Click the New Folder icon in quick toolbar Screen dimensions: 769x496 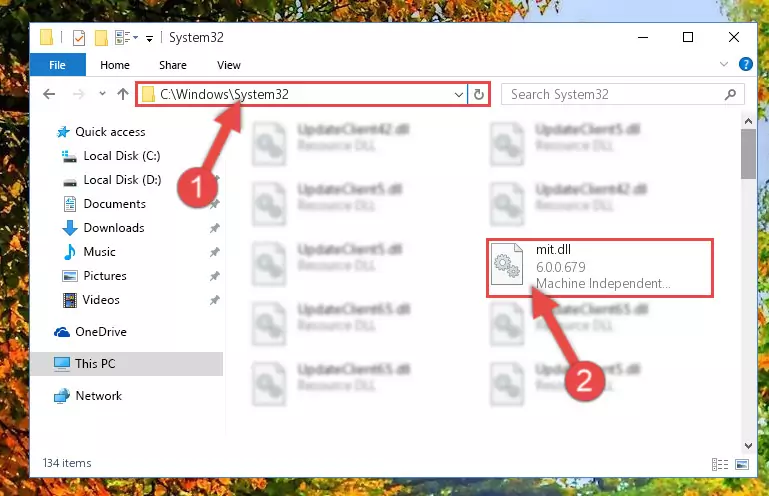tap(101, 37)
